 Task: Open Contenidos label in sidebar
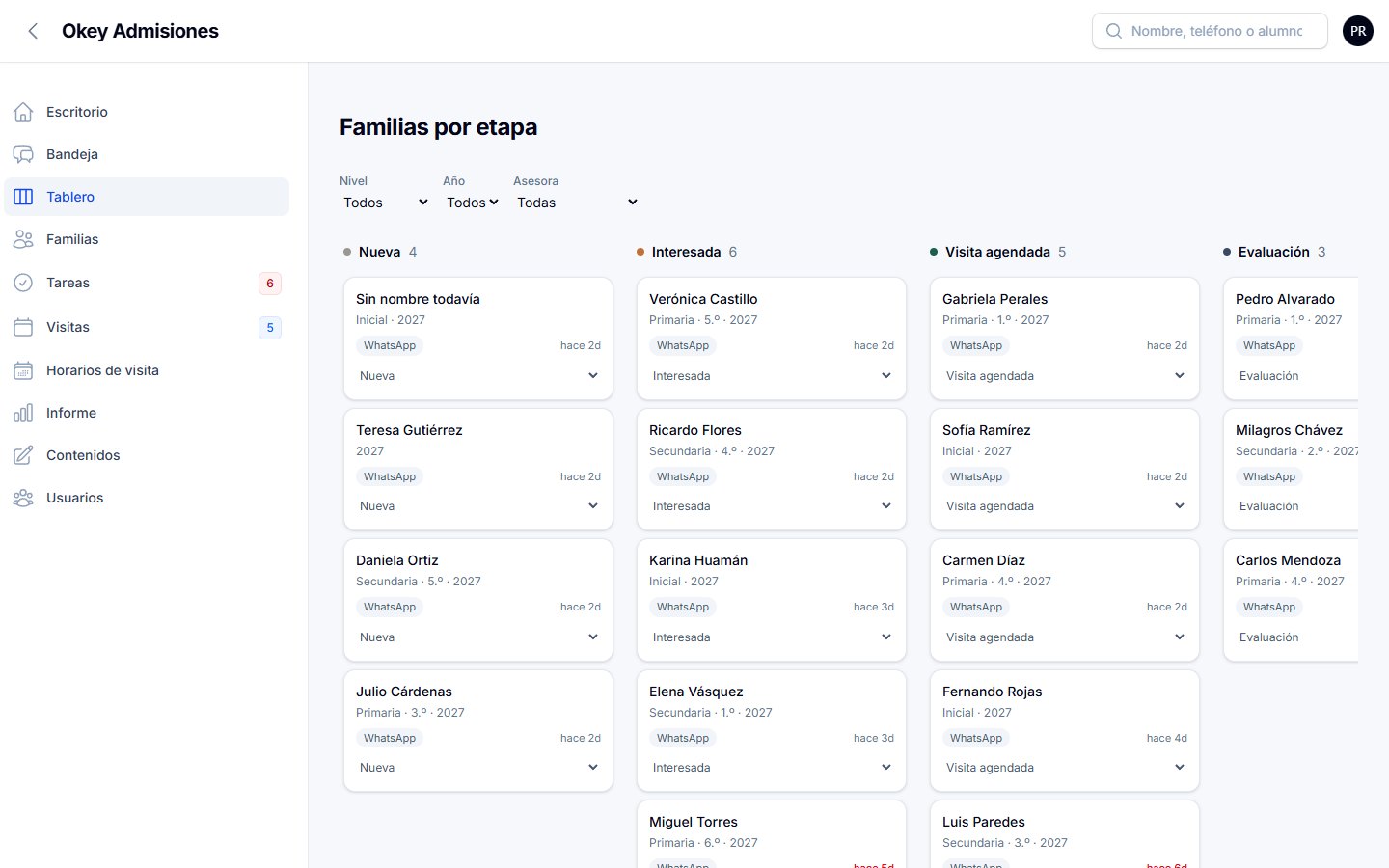(83, 455)
